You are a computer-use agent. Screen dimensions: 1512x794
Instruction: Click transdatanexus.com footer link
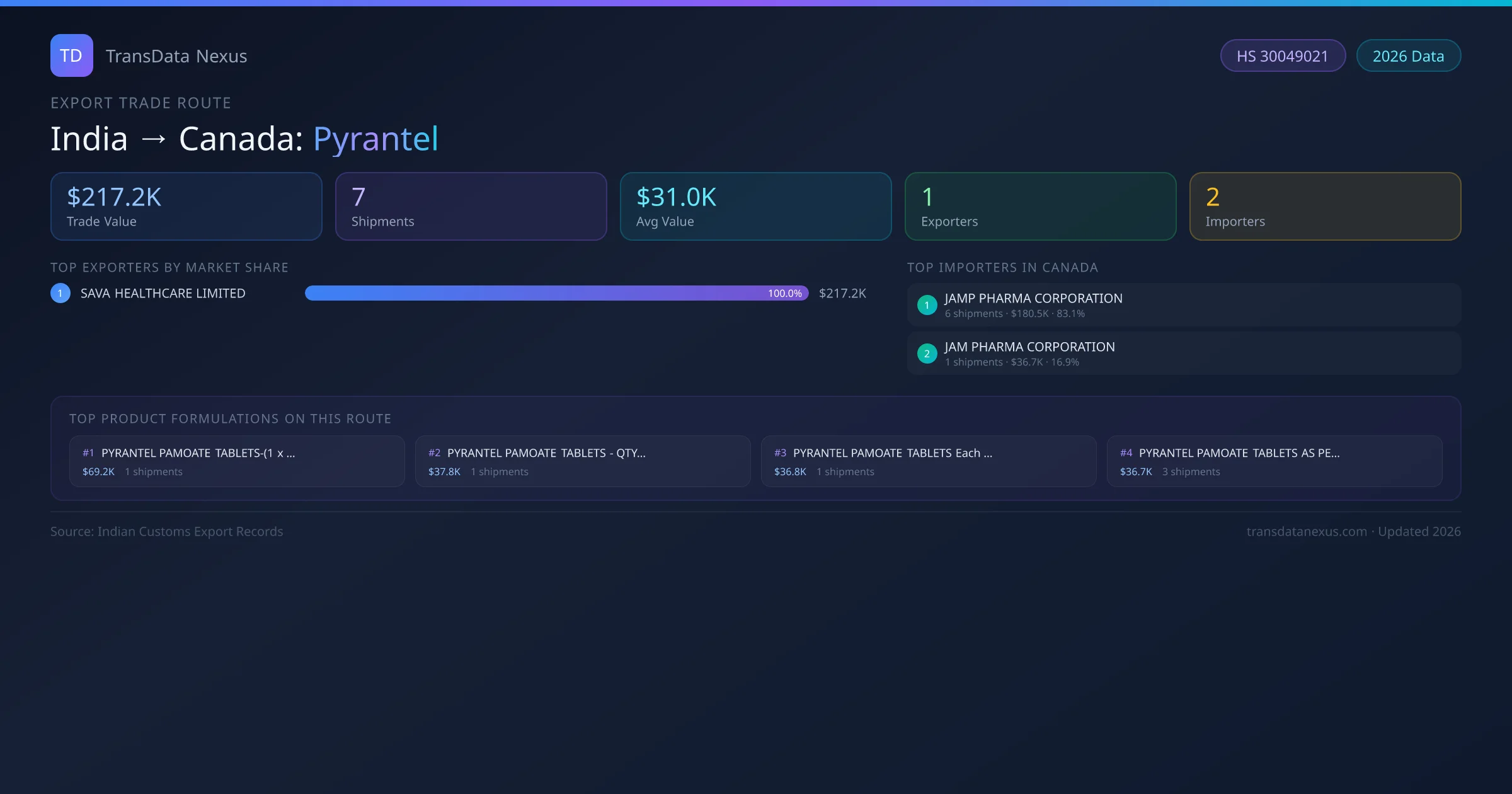(x=1307, y=531)
